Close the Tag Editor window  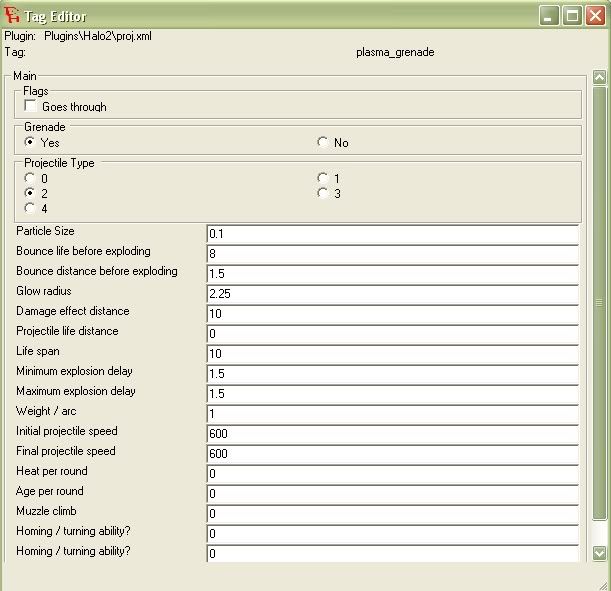coord(595,16)
